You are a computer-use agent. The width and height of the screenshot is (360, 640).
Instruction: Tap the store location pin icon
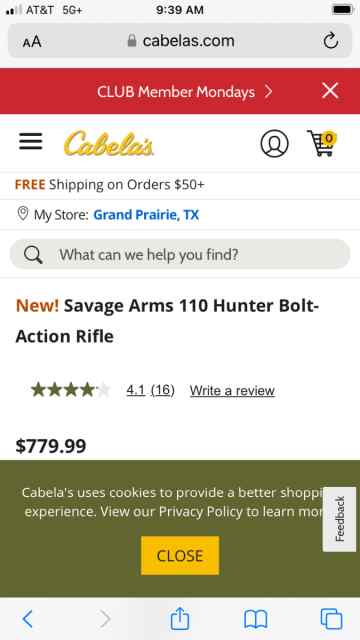click(x=23, y=213)
